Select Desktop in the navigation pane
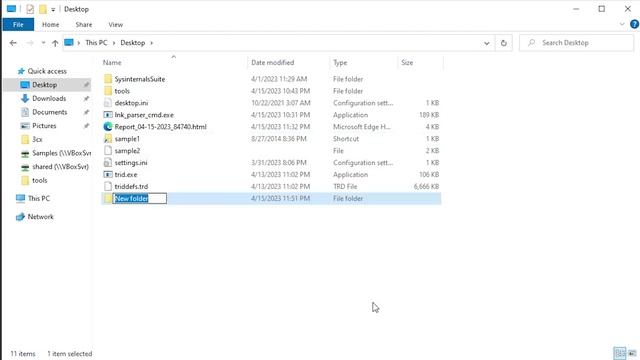Image resolution: width=640 pixels, height=360 pixels. pyautogui.click(x=44, y=85)
